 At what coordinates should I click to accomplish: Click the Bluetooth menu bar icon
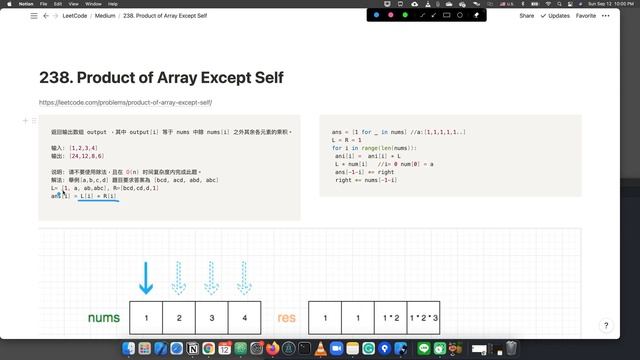click(x=523, y=4)
